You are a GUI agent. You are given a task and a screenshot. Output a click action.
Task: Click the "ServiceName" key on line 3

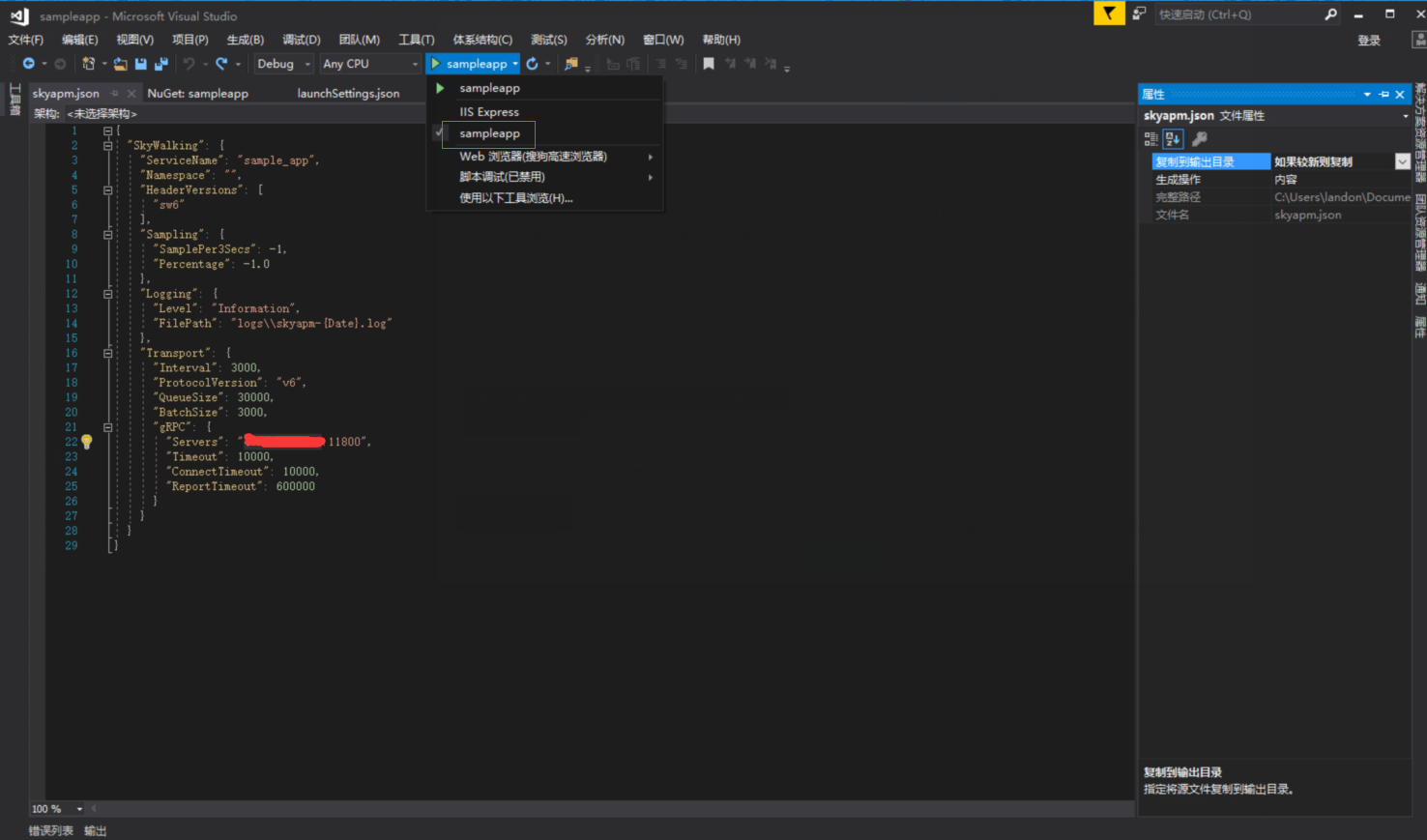pos(183,160)
